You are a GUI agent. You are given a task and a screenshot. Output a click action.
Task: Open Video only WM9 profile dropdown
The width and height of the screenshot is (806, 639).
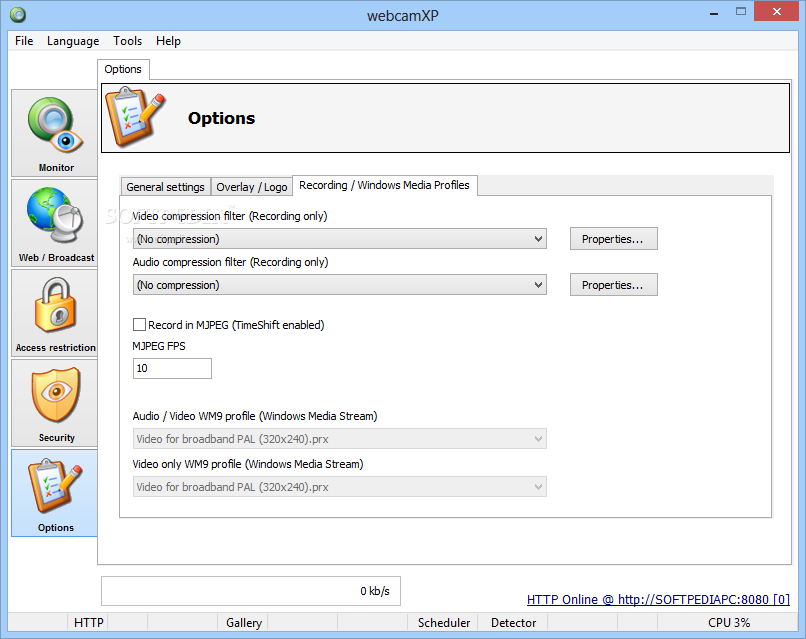(x=339, y=486)
